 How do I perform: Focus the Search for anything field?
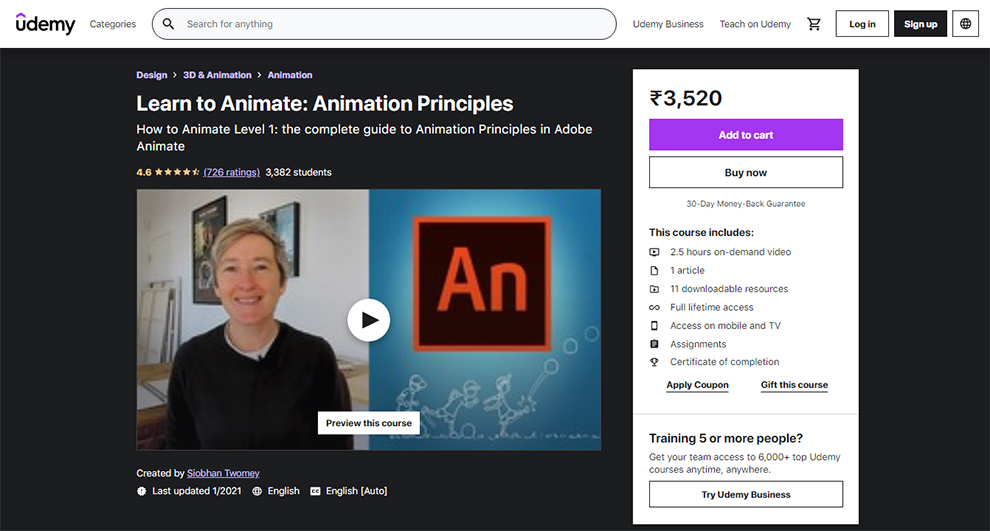(x=384, y=24)
